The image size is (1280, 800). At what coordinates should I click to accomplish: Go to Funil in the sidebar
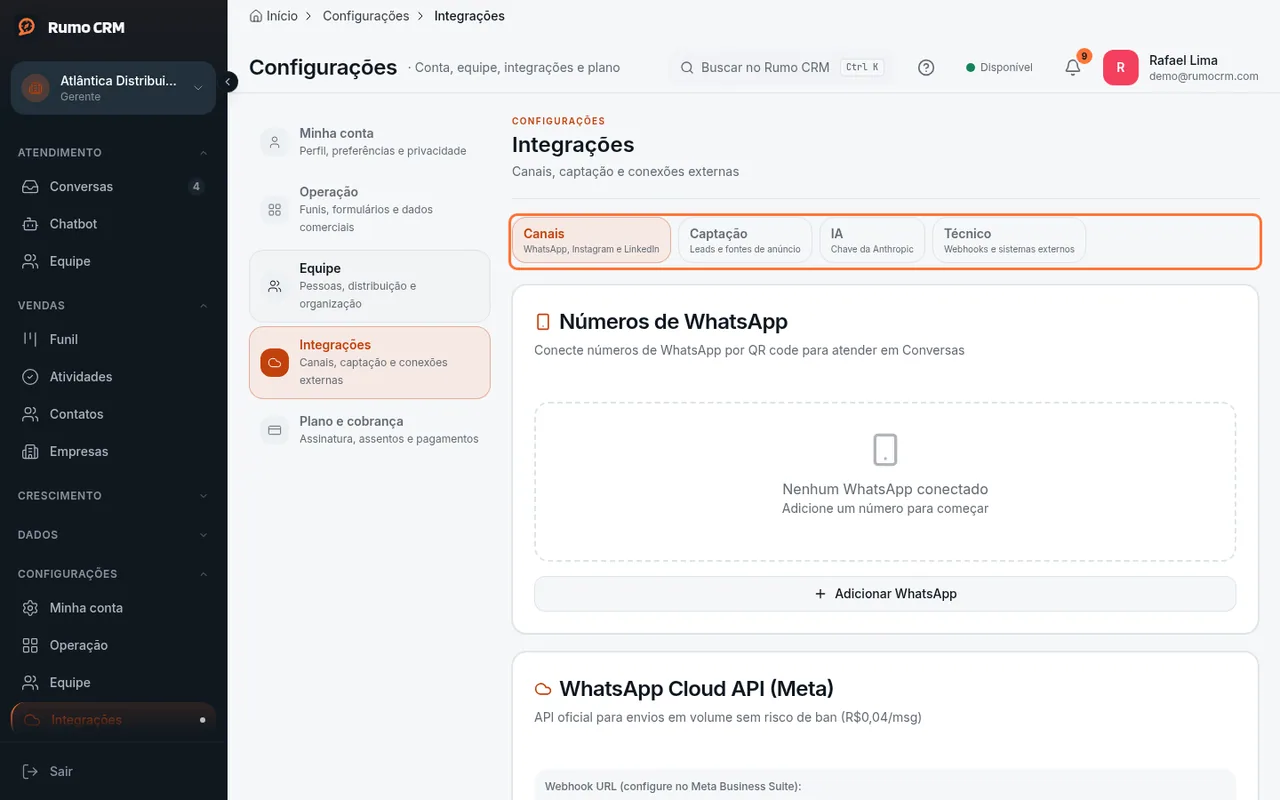113,339
